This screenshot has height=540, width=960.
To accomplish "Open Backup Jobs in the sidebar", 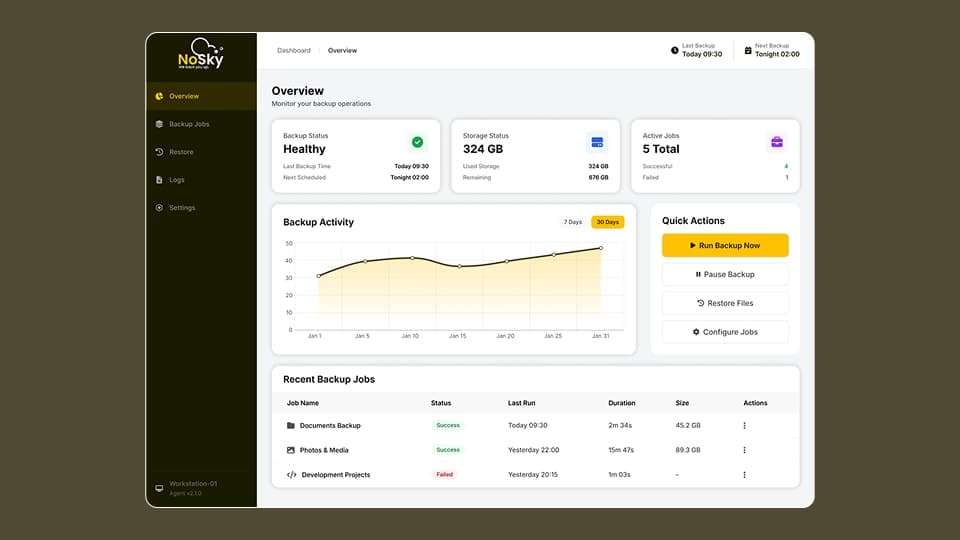I will pyautogui.click(x=189, y=124).
